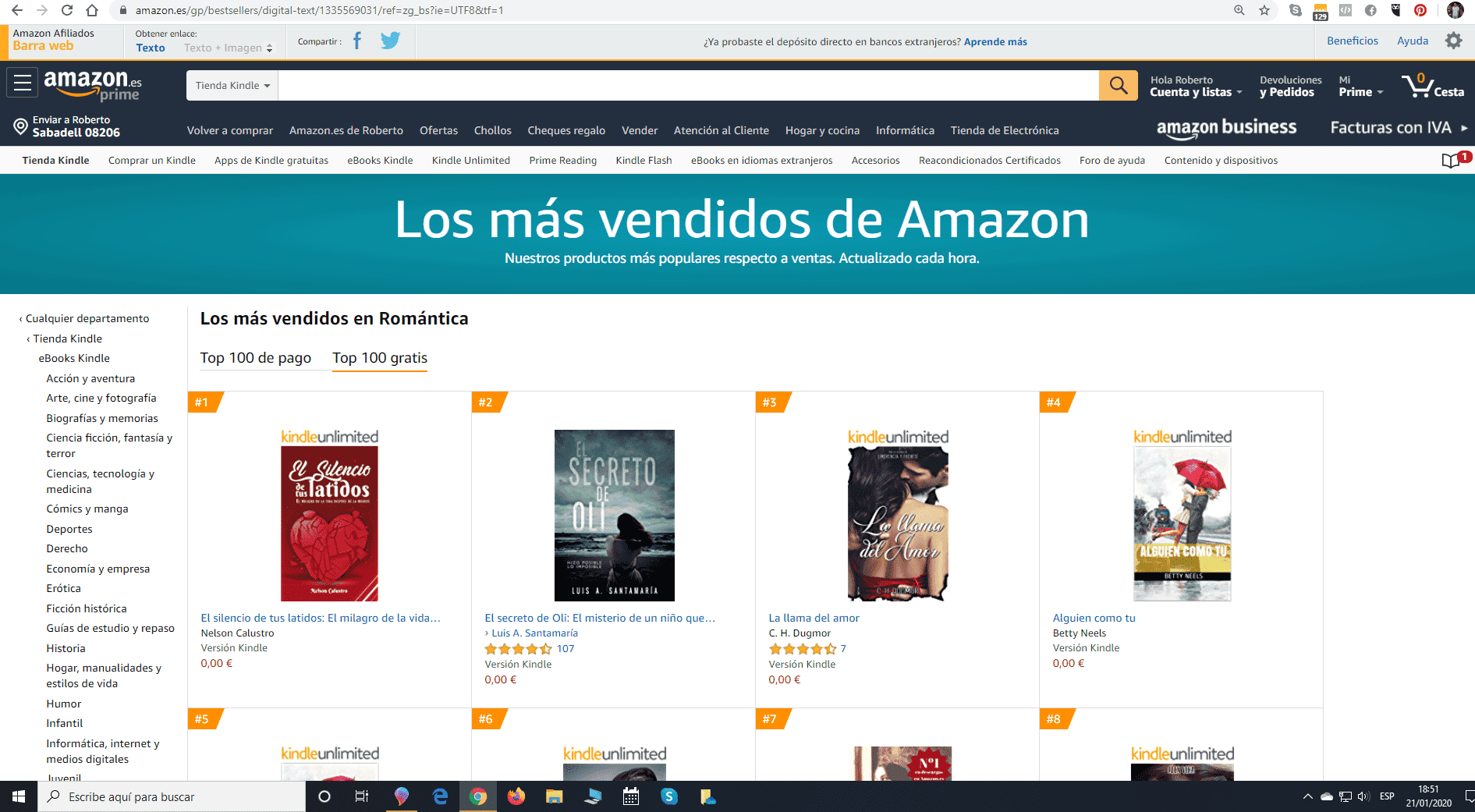Open the Cesta shopping cart

click(1433, 85)
